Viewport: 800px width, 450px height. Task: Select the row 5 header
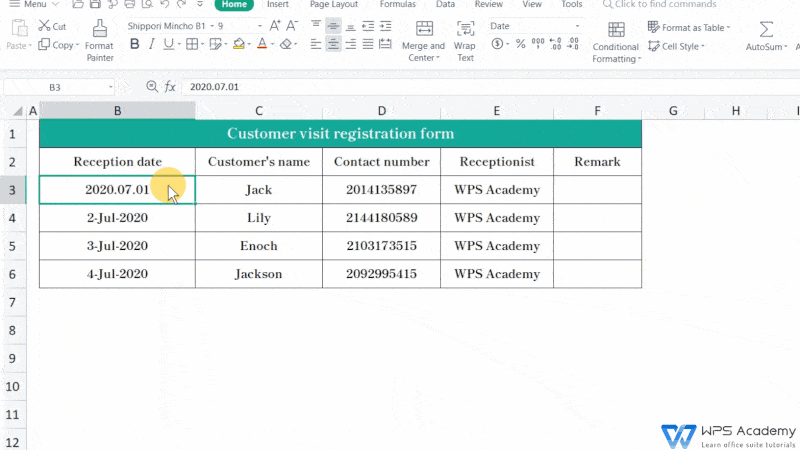pos(12,246)
